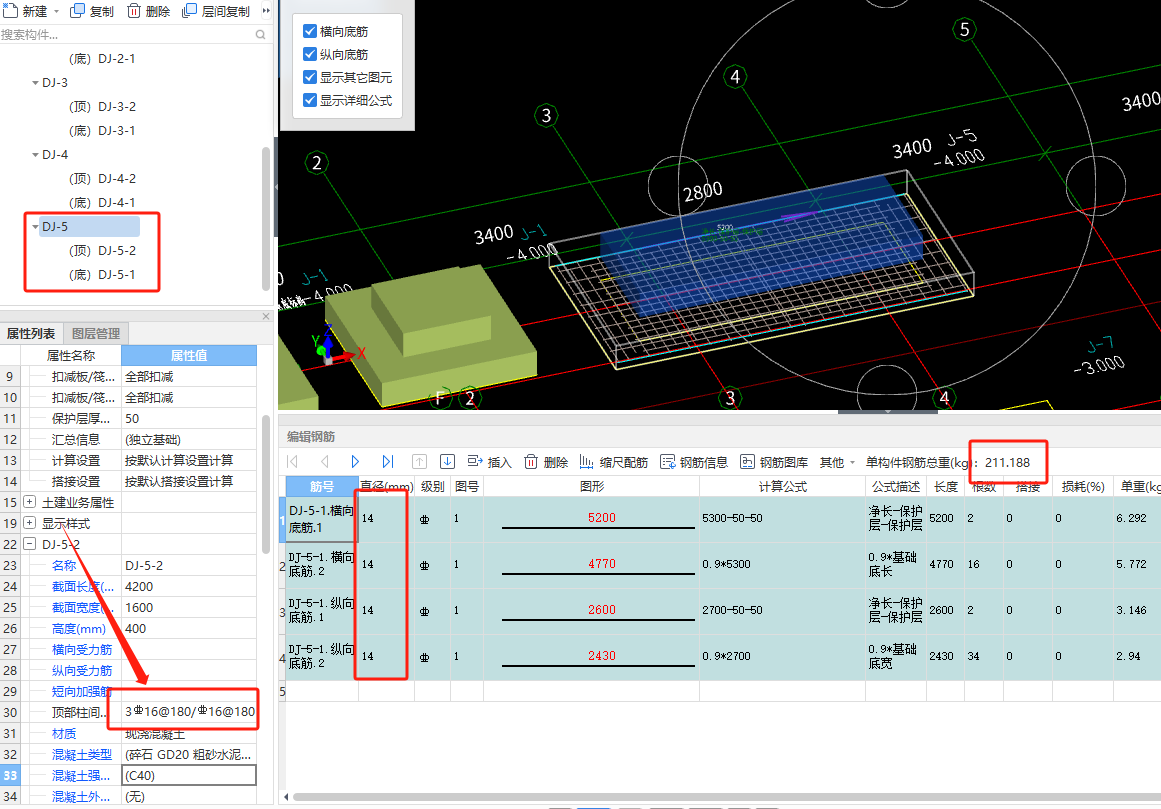This screenshot has width=1161, height=809.
Task: Toggle 横向底筋 checkbox
Action: pos(310,31)
